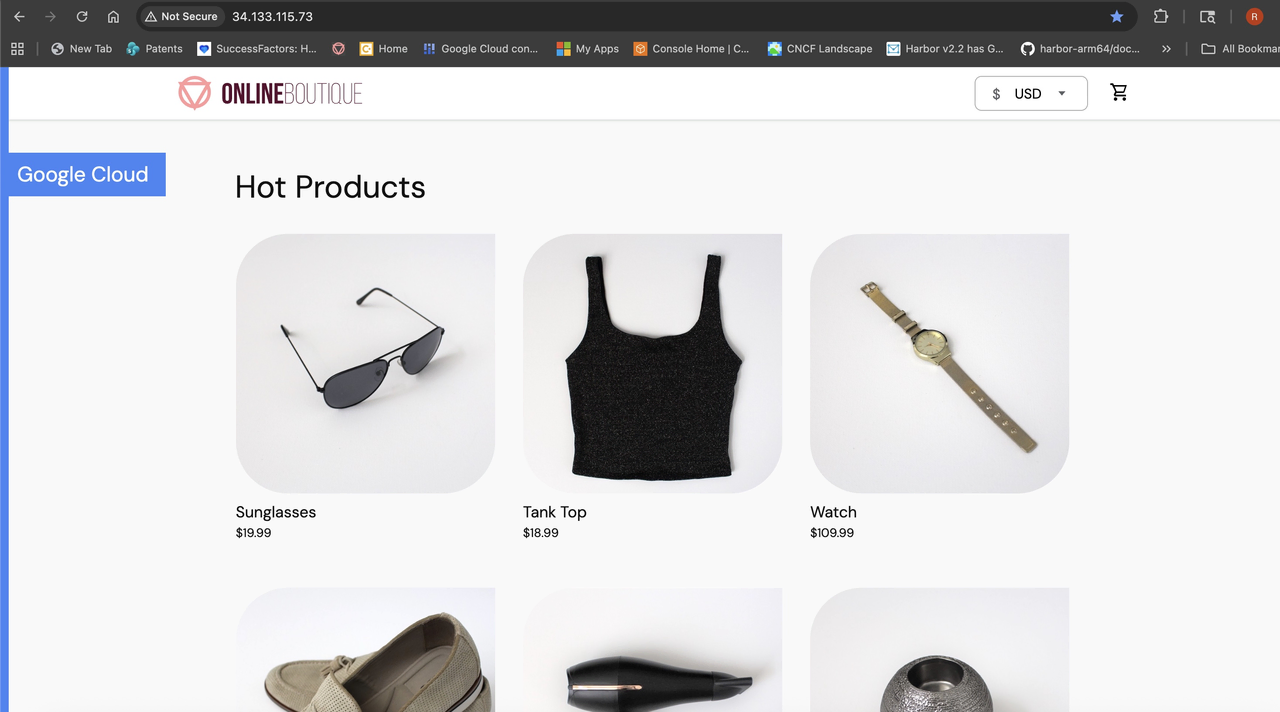Open the loafers product image
The image size is (1280, 712).
(x=365, y=650)
